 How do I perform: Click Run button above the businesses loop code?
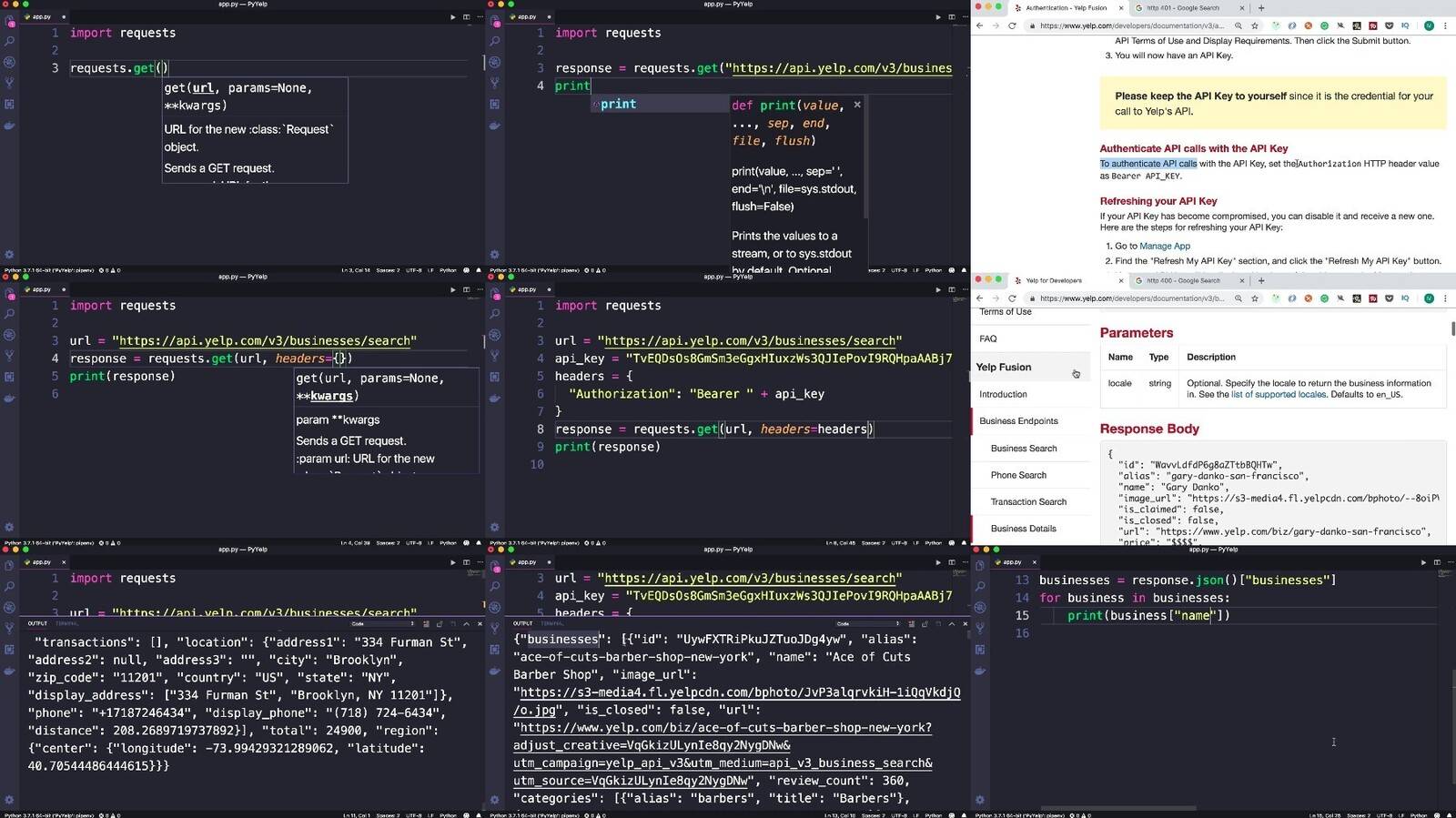pos(1423,562)
